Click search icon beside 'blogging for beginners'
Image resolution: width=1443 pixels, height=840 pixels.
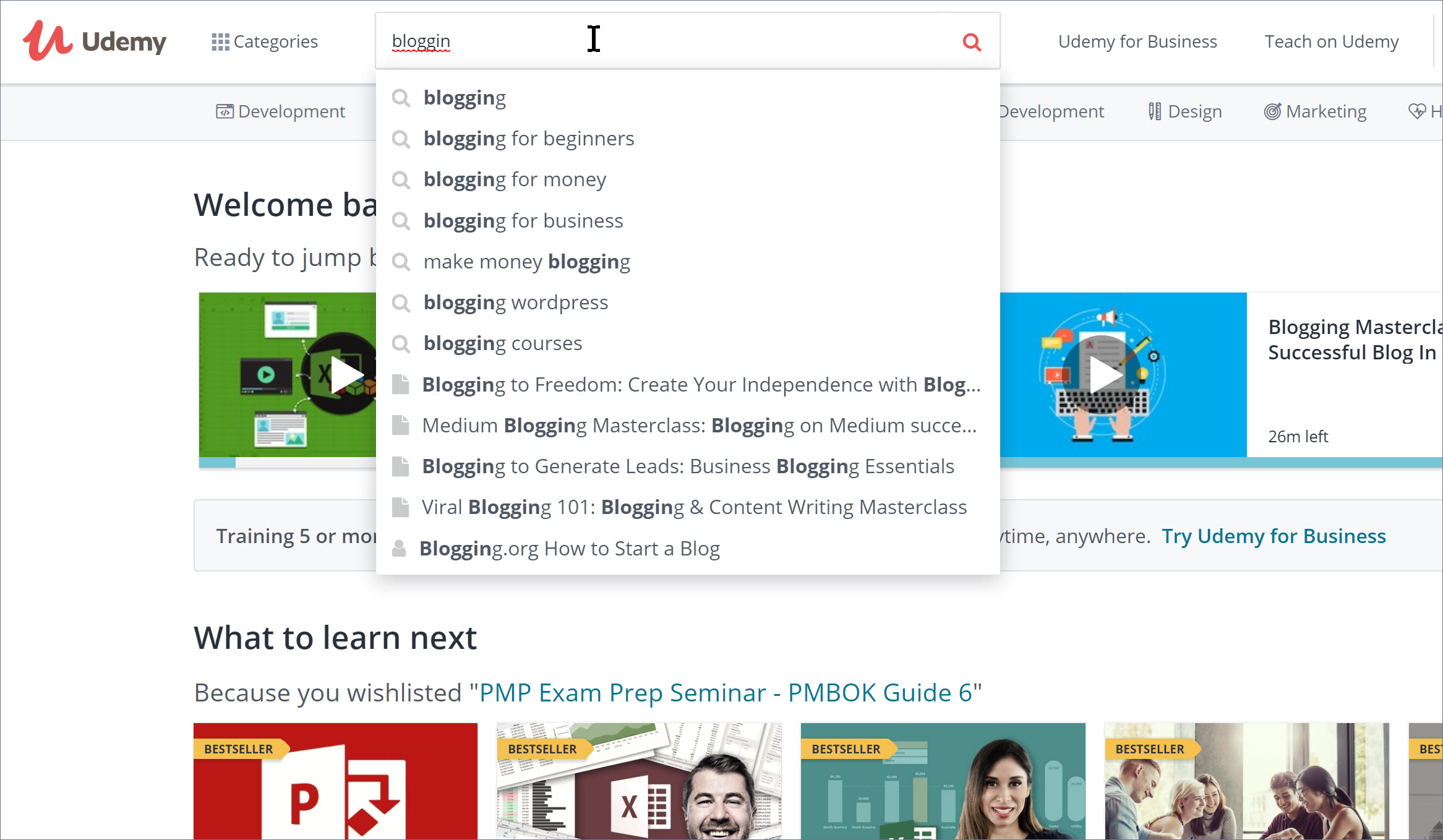coord(401,139)
